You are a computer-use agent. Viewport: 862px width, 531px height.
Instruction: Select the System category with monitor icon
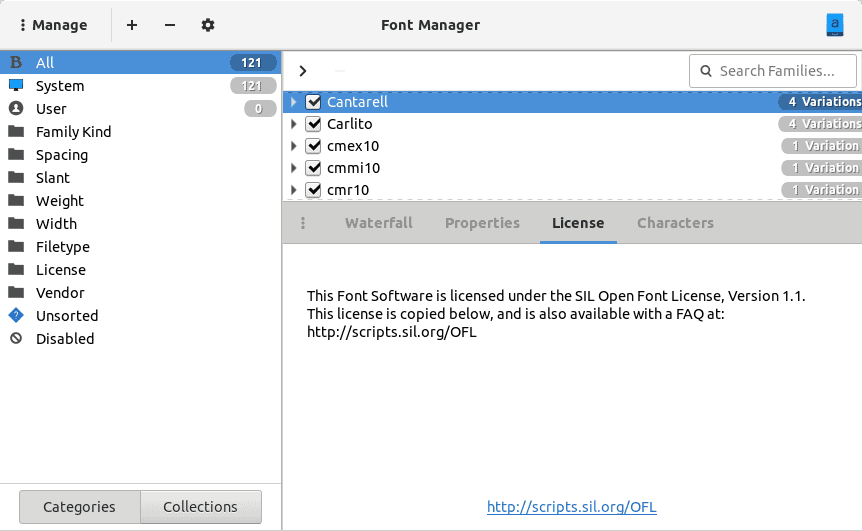60,86
